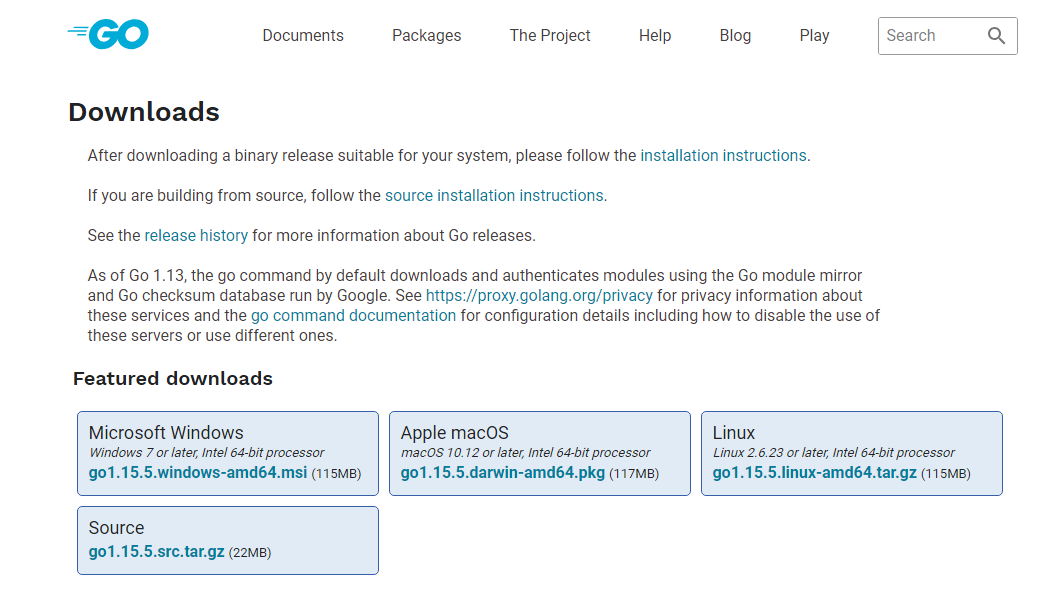Select the Linux card heading

(x=733, y=433)
